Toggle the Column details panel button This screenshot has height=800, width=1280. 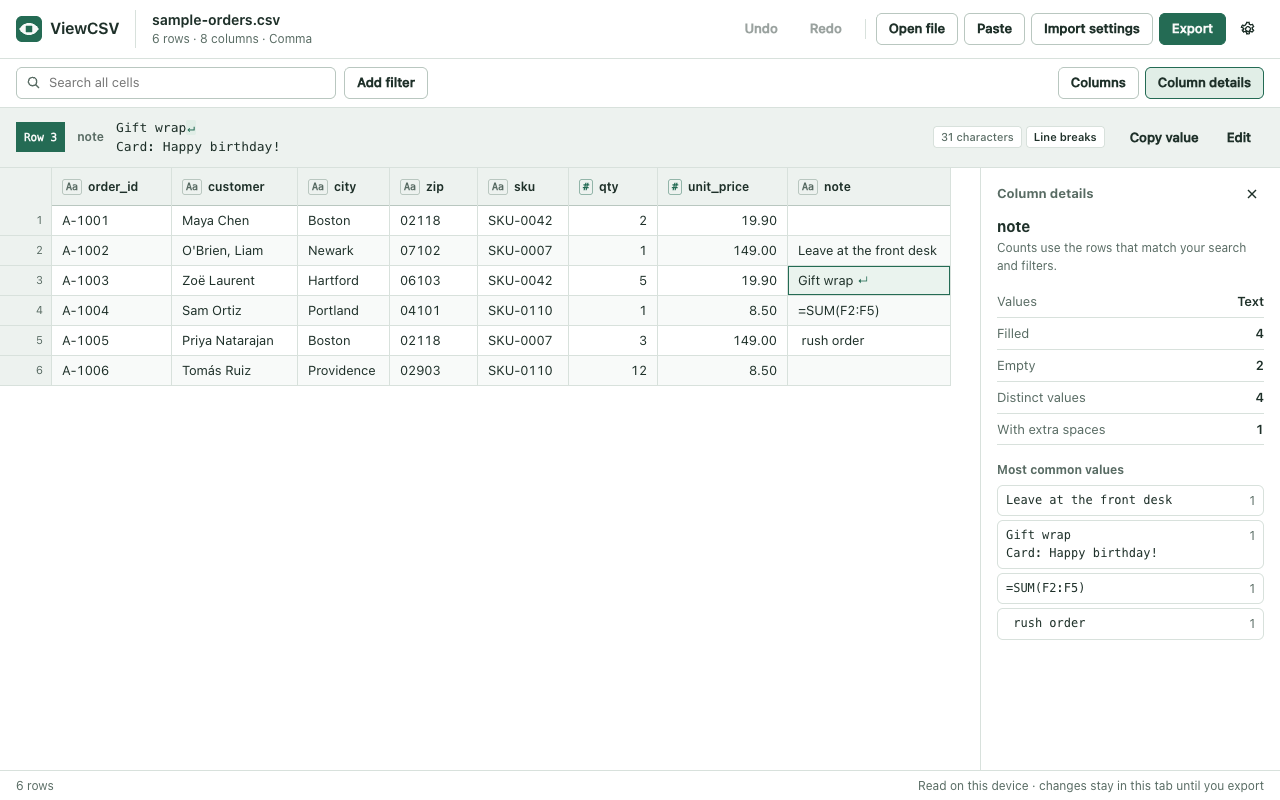click(x=1204, y=83)
